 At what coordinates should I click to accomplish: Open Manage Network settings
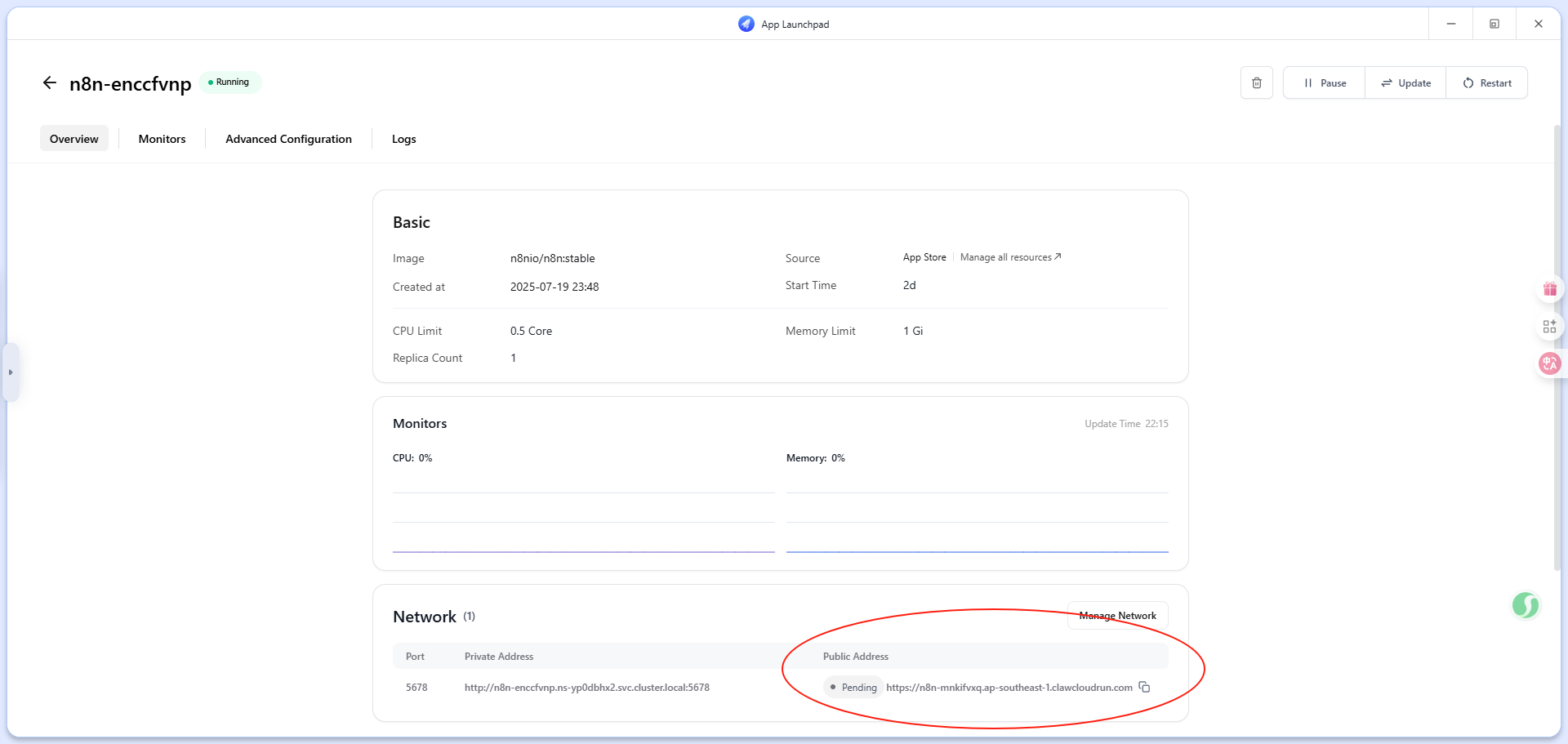point(1117,616)
